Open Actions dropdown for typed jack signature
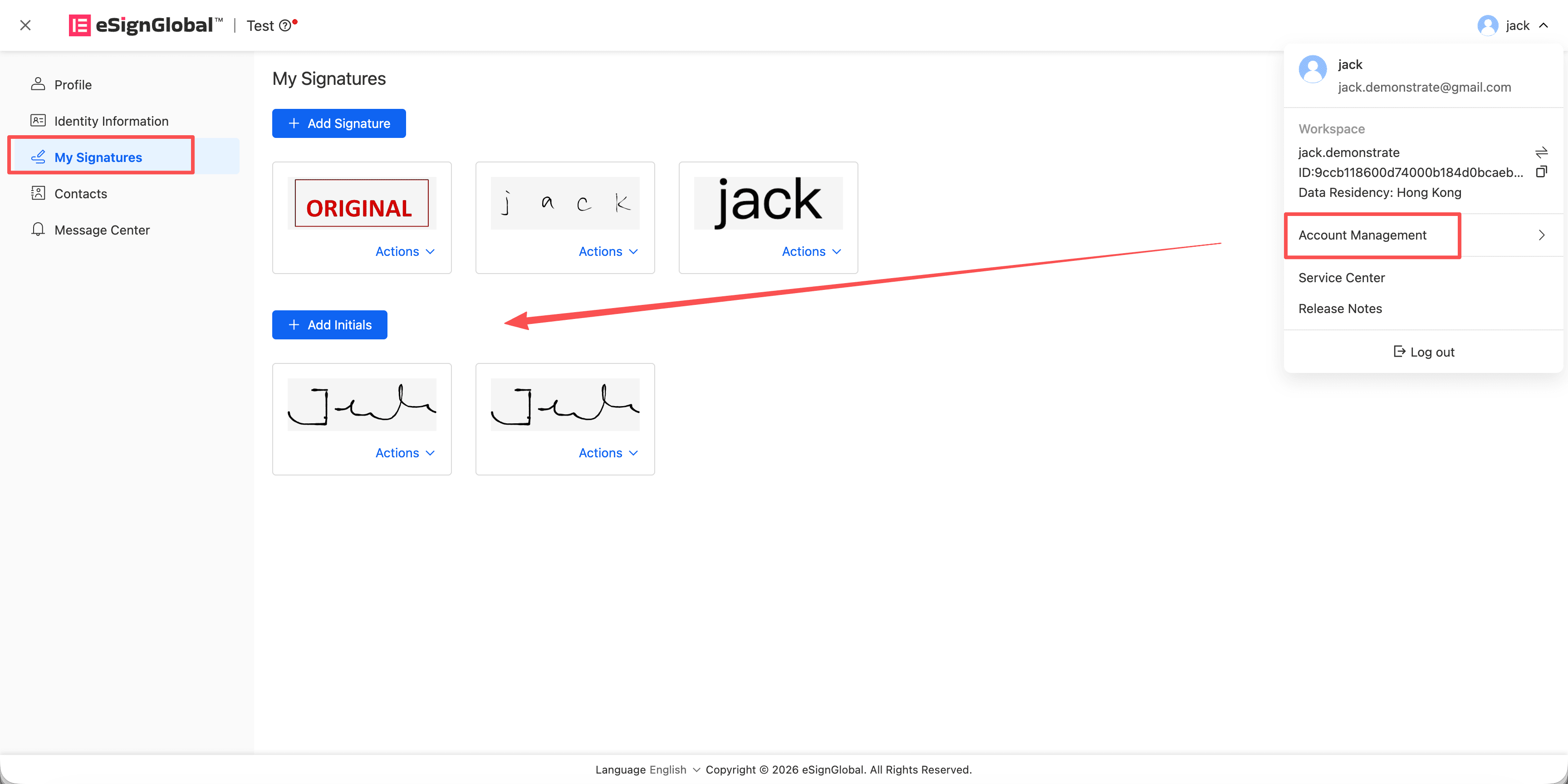1568x784 pixels. coord(811,251)
